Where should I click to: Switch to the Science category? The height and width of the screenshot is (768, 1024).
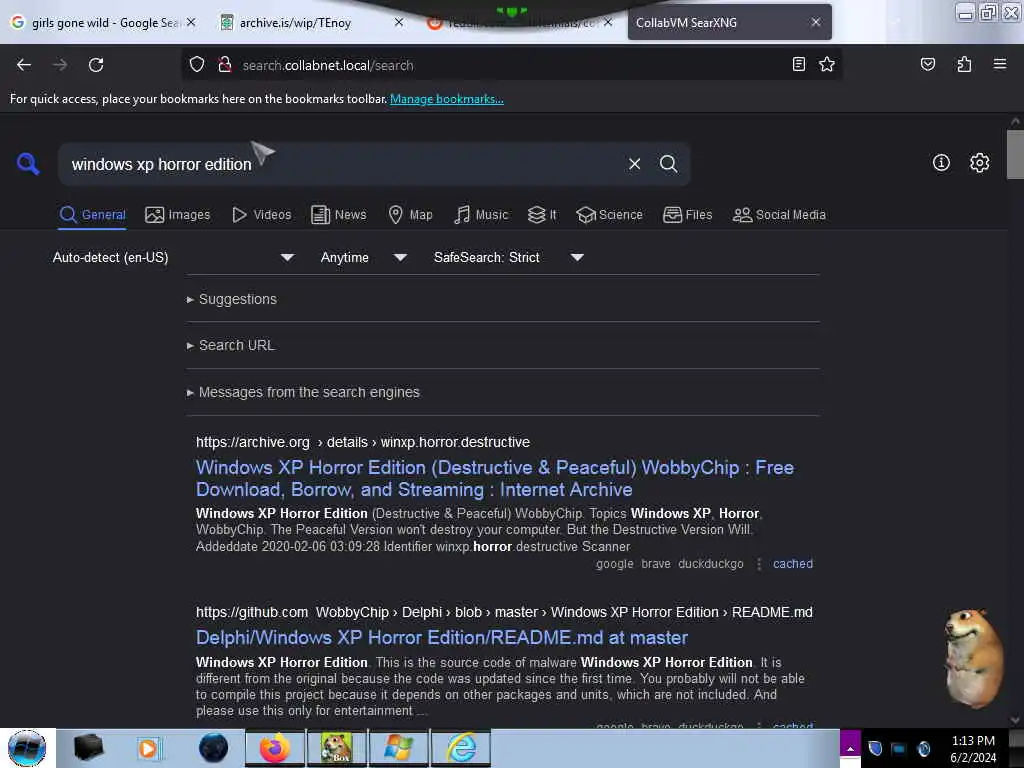tap(609, 215)
